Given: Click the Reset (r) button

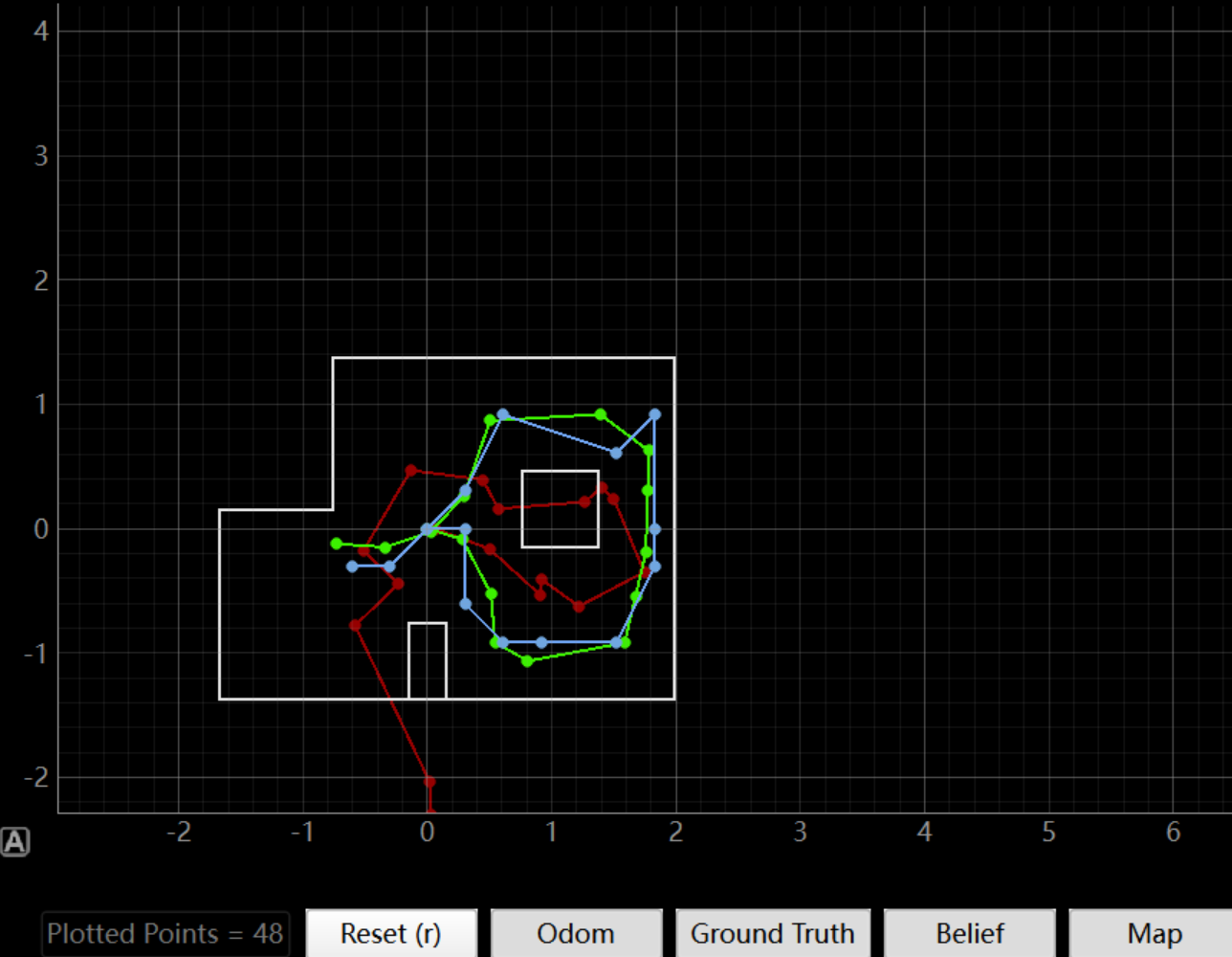Looking at the screenshot, I should click(391, 933).
